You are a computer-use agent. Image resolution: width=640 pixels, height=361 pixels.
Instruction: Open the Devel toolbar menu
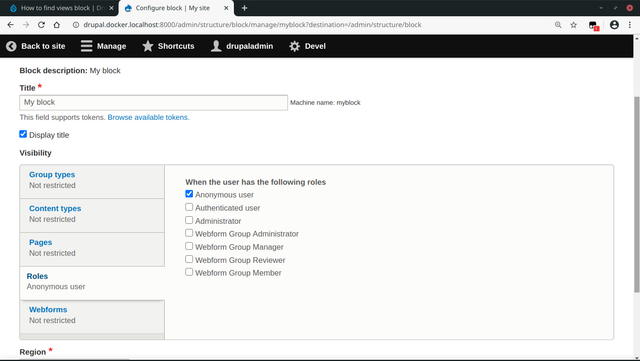(x=307, y=46)
